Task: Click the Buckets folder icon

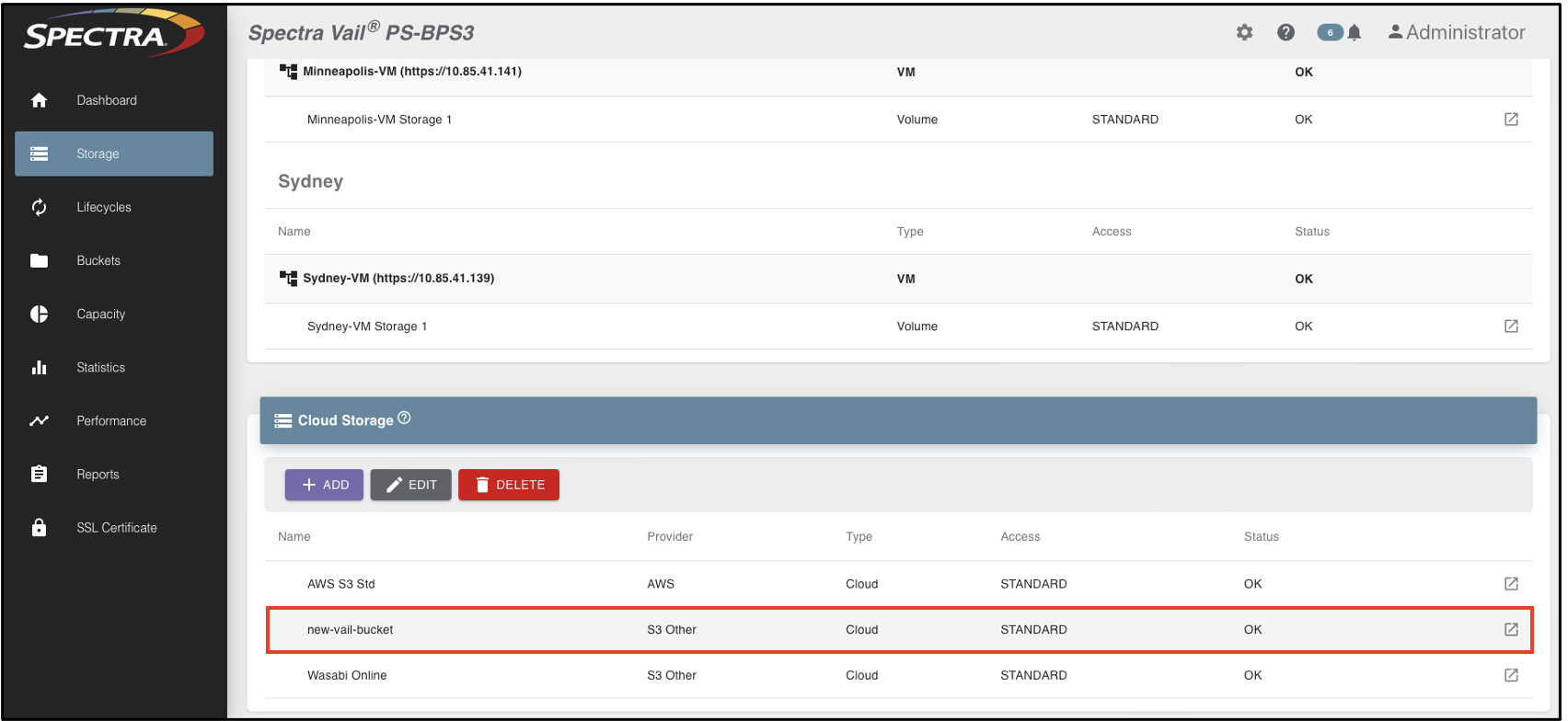Action: click(39, 260)
